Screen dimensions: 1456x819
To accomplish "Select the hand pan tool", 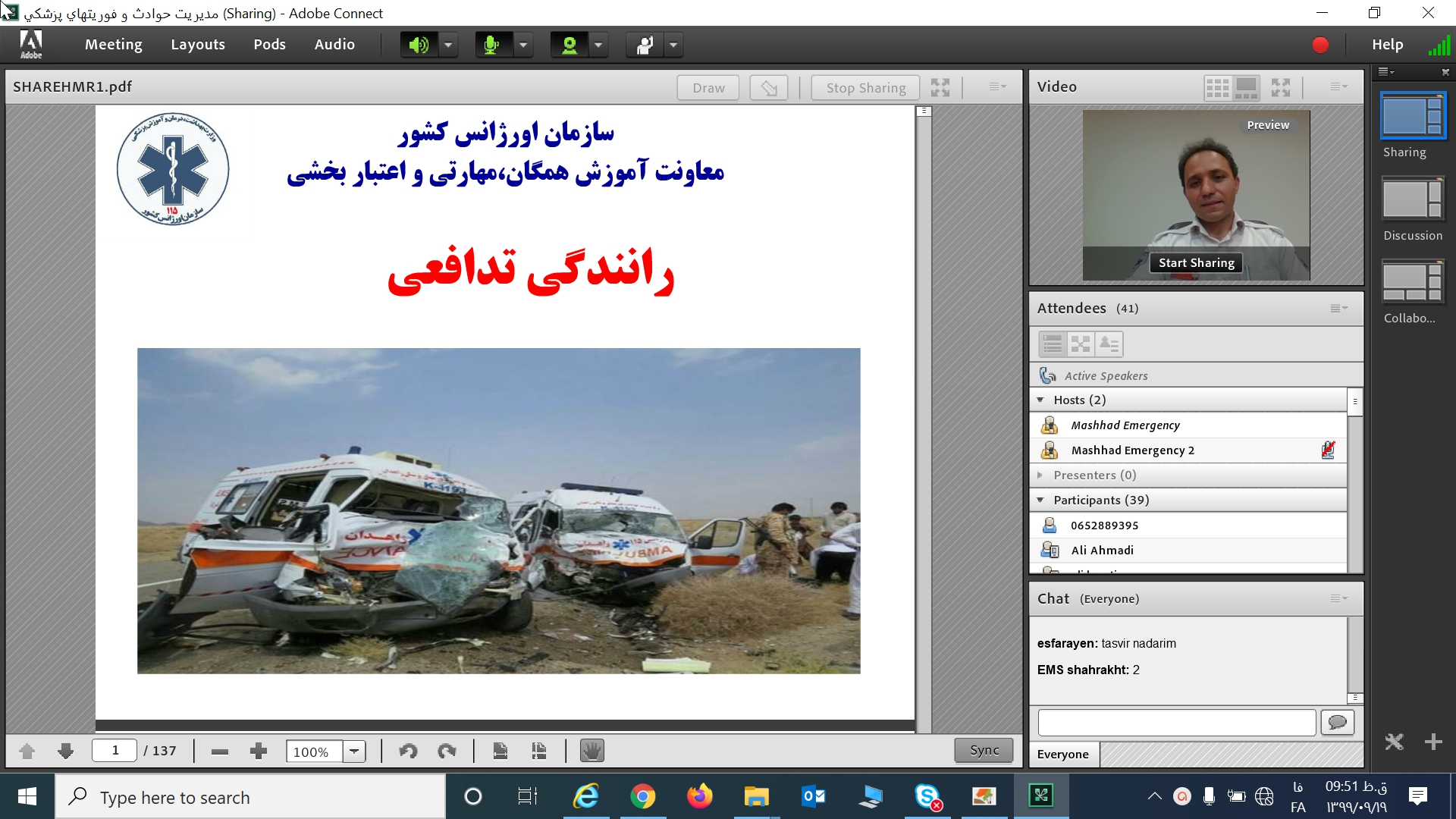I will [591, 751].
